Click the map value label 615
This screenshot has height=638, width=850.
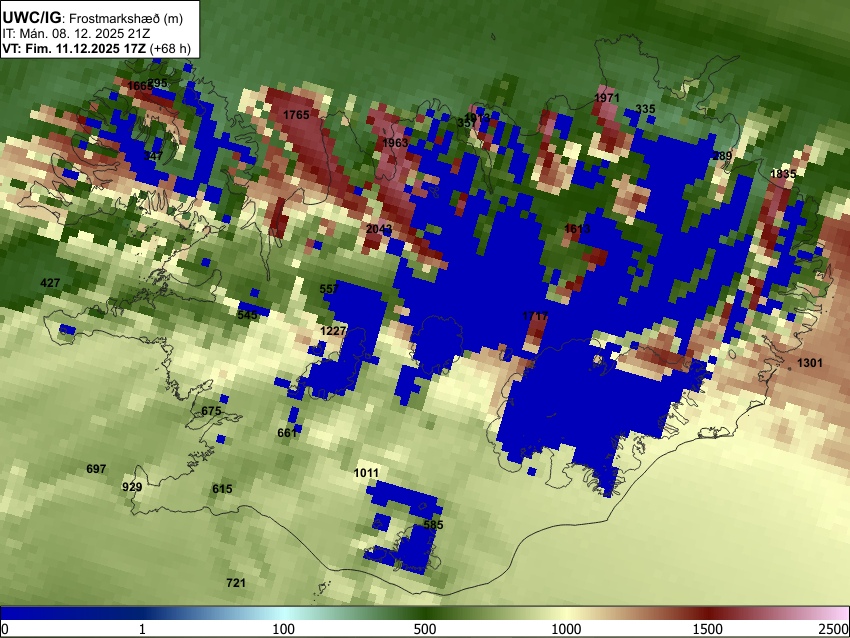pos(222,489)
